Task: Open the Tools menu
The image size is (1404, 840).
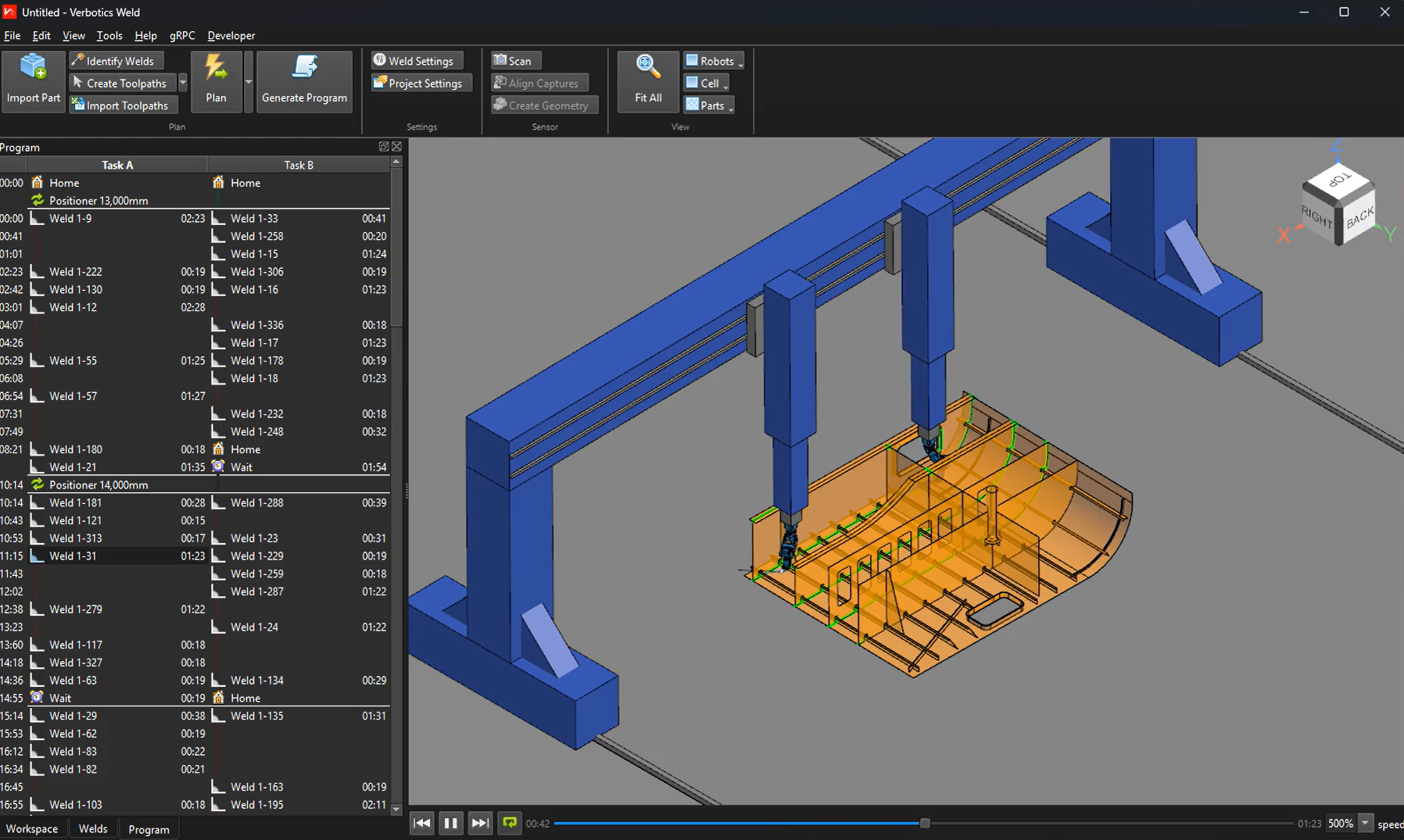Action: tap(109, 35)
